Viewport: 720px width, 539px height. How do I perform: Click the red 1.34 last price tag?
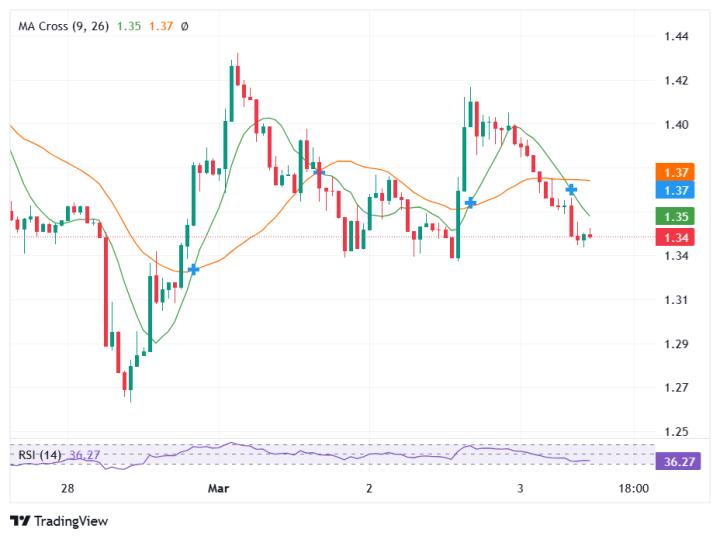click(x=675, y=237)
